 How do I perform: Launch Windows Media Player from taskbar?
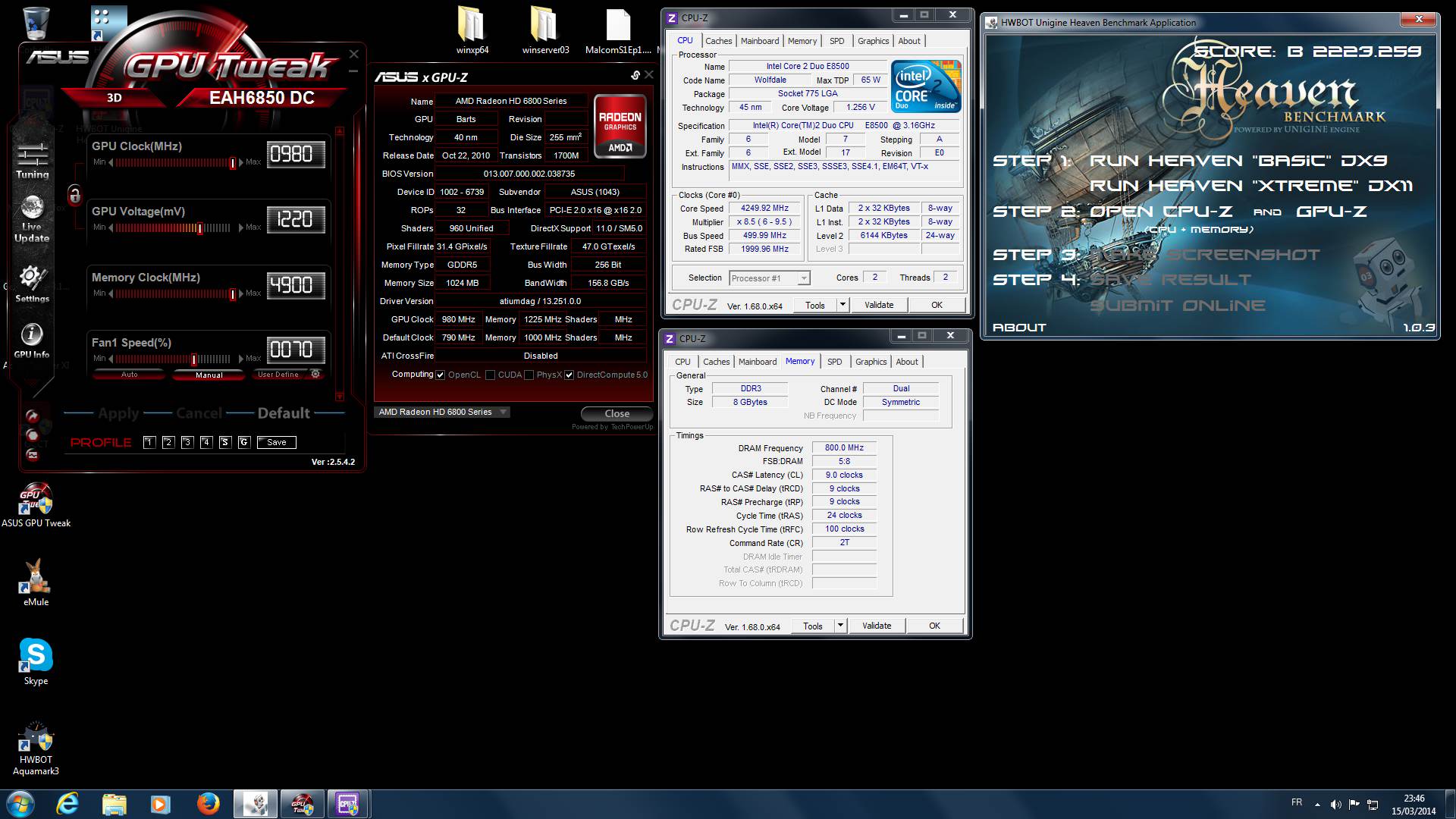160,804
